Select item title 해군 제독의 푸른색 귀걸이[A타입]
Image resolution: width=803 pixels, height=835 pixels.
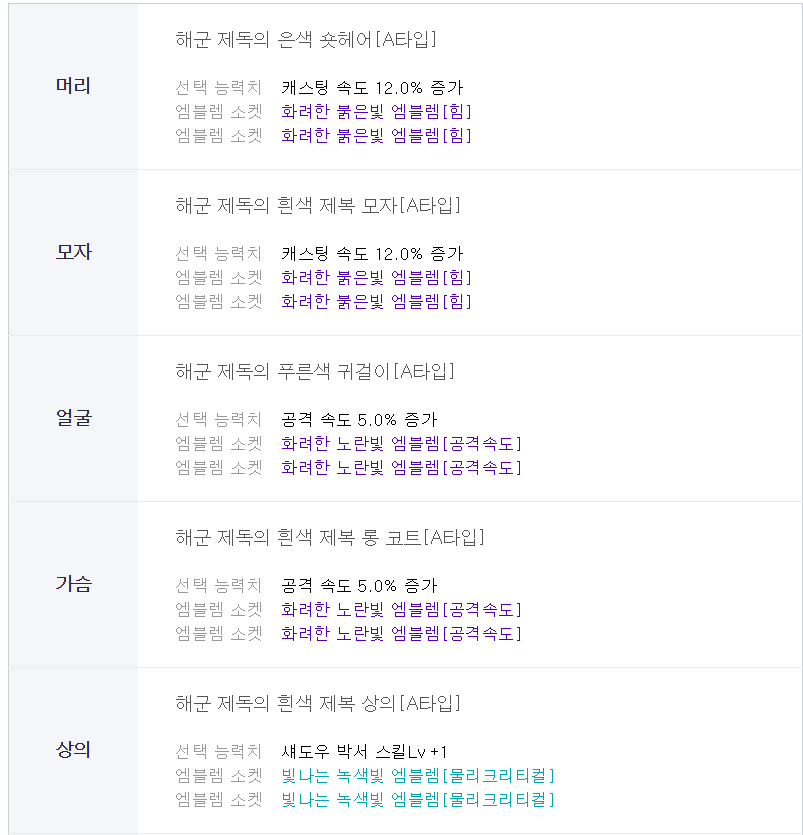click(315, 372)
